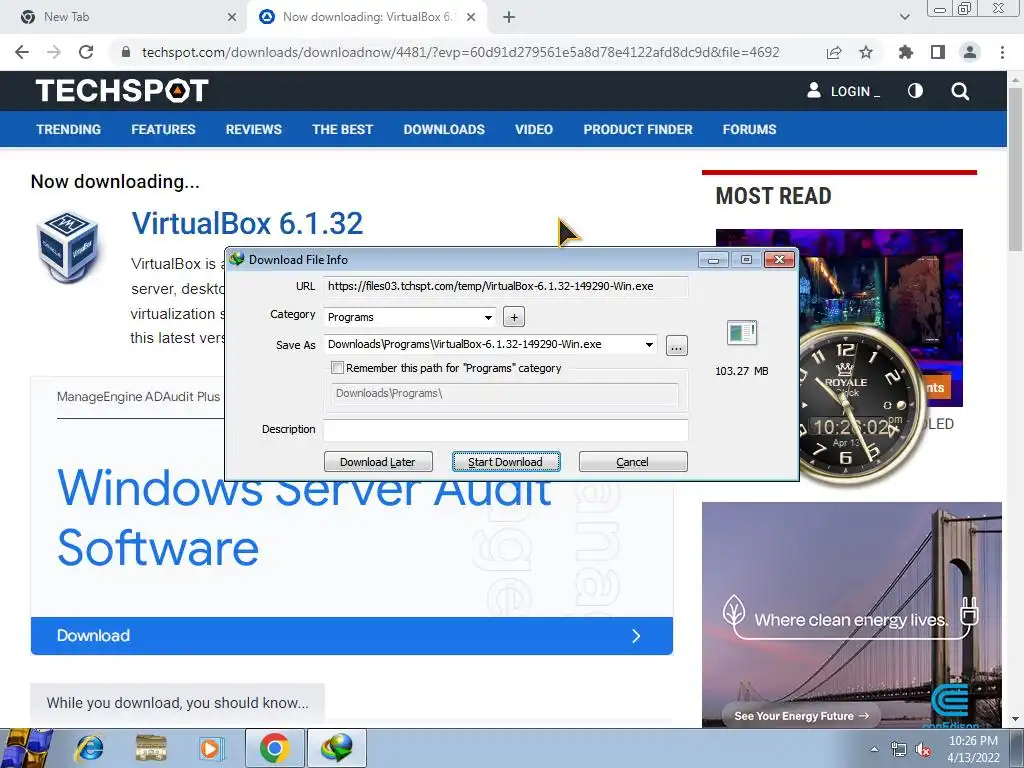The image size is (1024, 768).
Task: Show hidden system tray icons
Action: coord(874,749)
